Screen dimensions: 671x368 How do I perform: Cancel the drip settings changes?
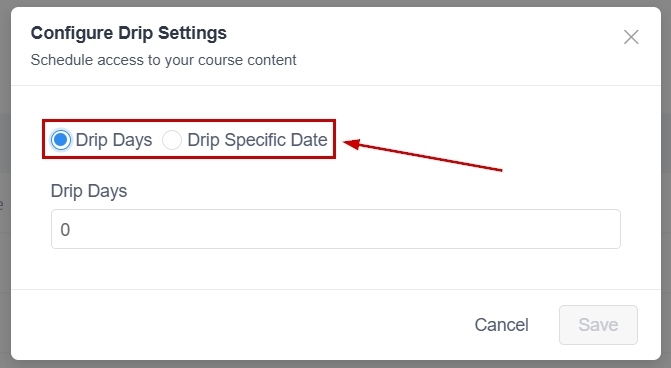coord(502,325)
